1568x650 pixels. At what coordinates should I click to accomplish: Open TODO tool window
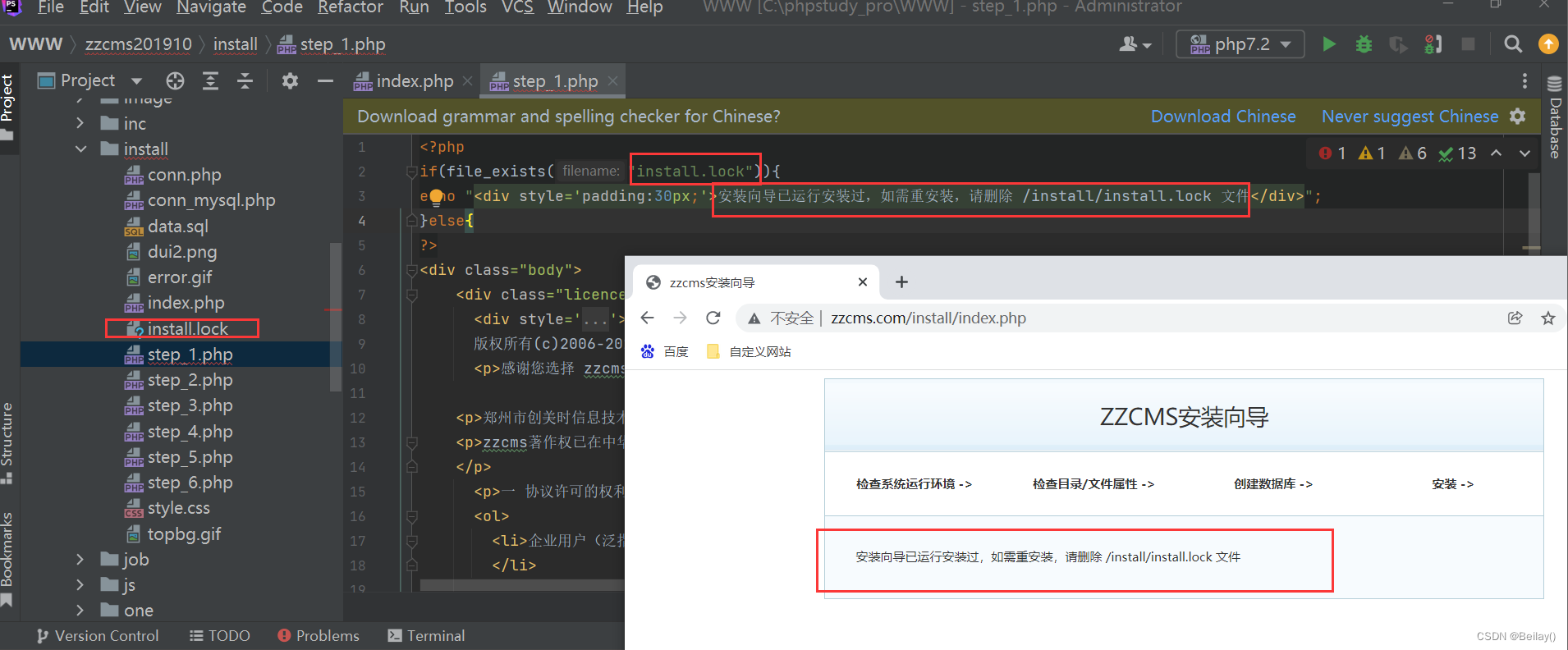220,635
